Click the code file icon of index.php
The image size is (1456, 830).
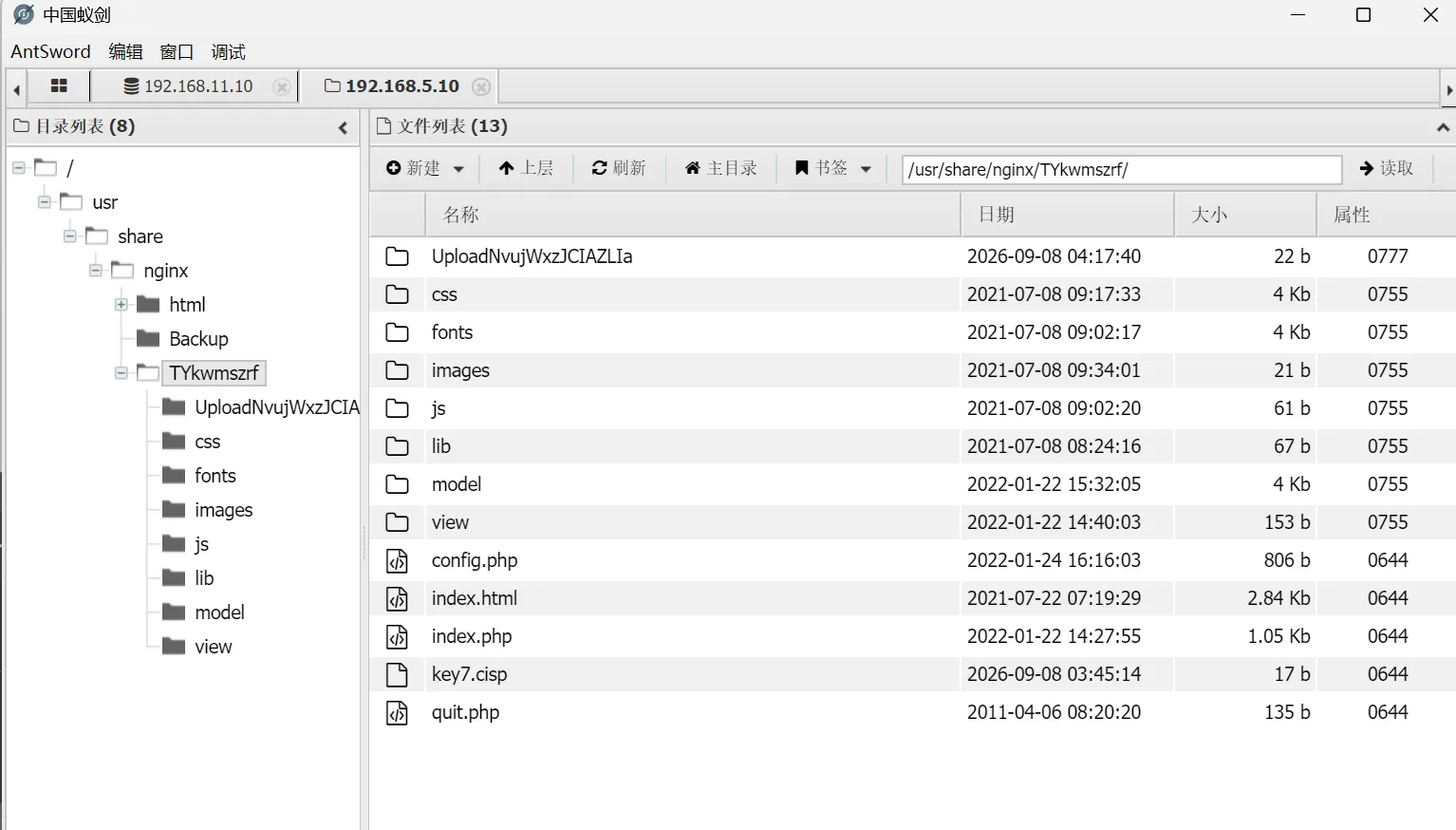(x=397, y=636)
